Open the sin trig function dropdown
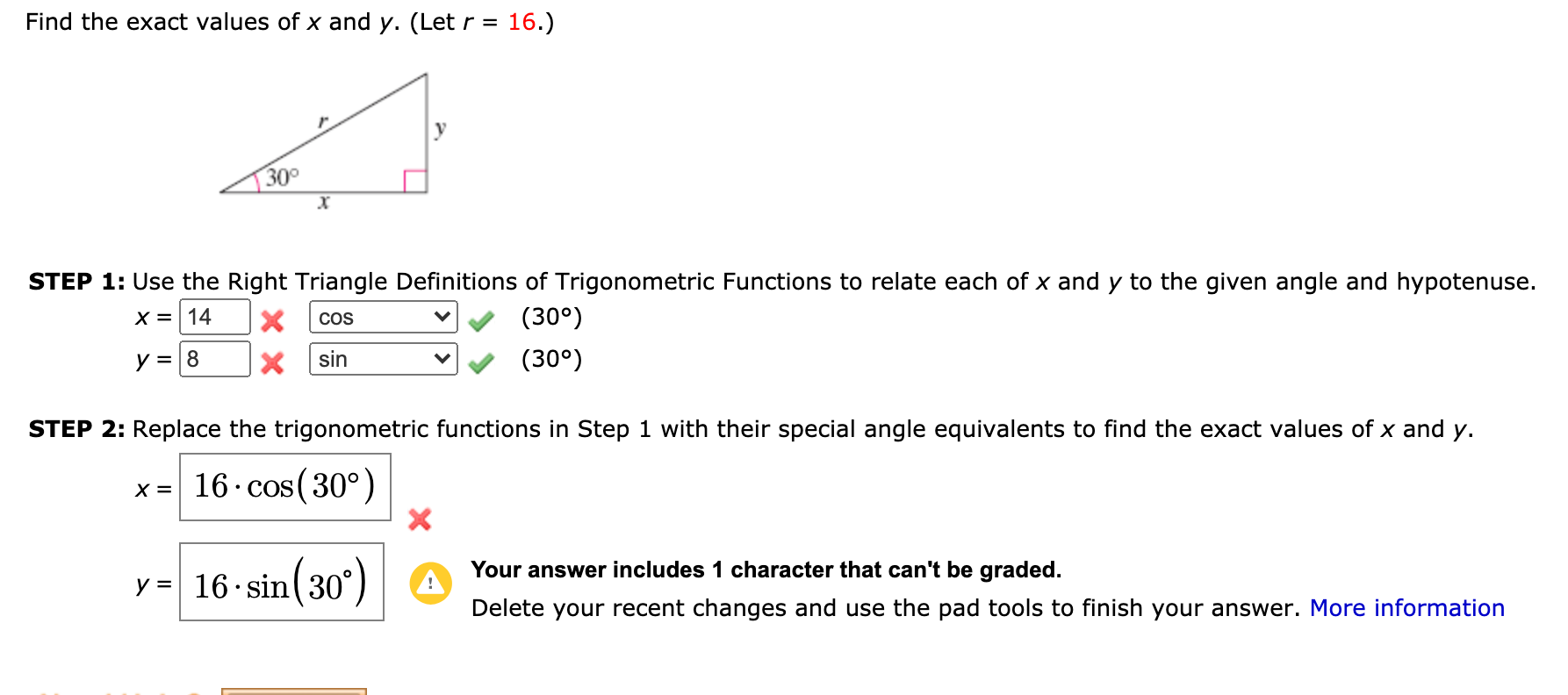Image resolution: width=1568 pixels, height=695 pixels. pyautogui.click(x=382, y=359)
